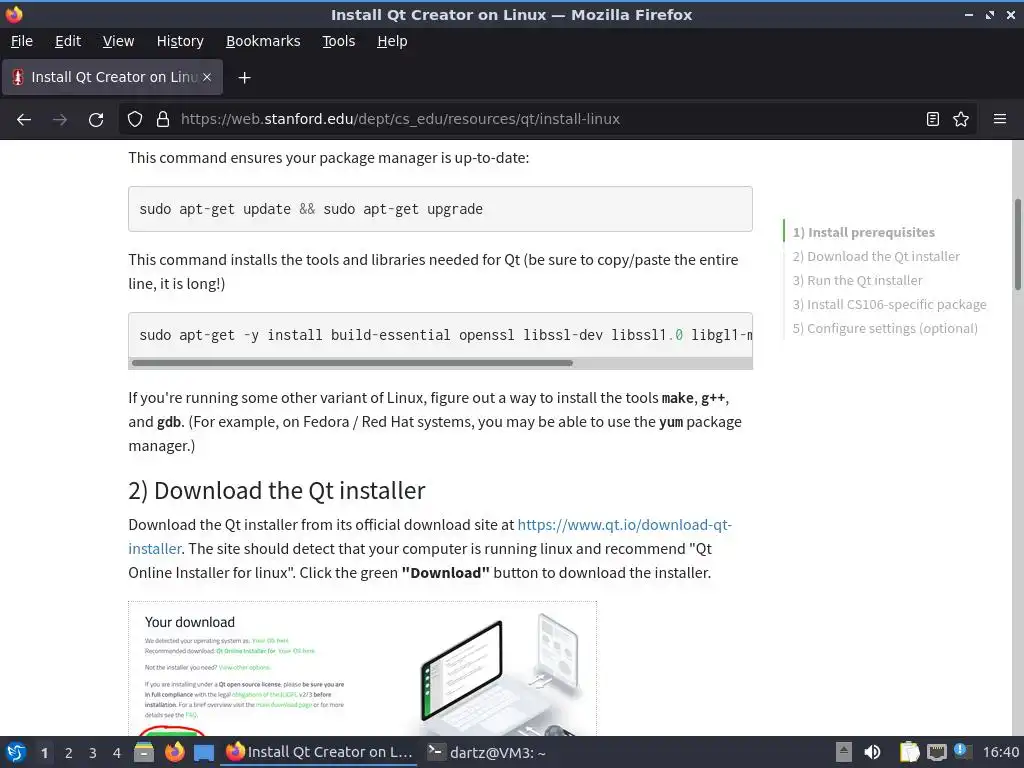The image size is (1024, 768).
Task: Switch to dartz@VM3 terminal taskbar button
Action: point(487,752)
